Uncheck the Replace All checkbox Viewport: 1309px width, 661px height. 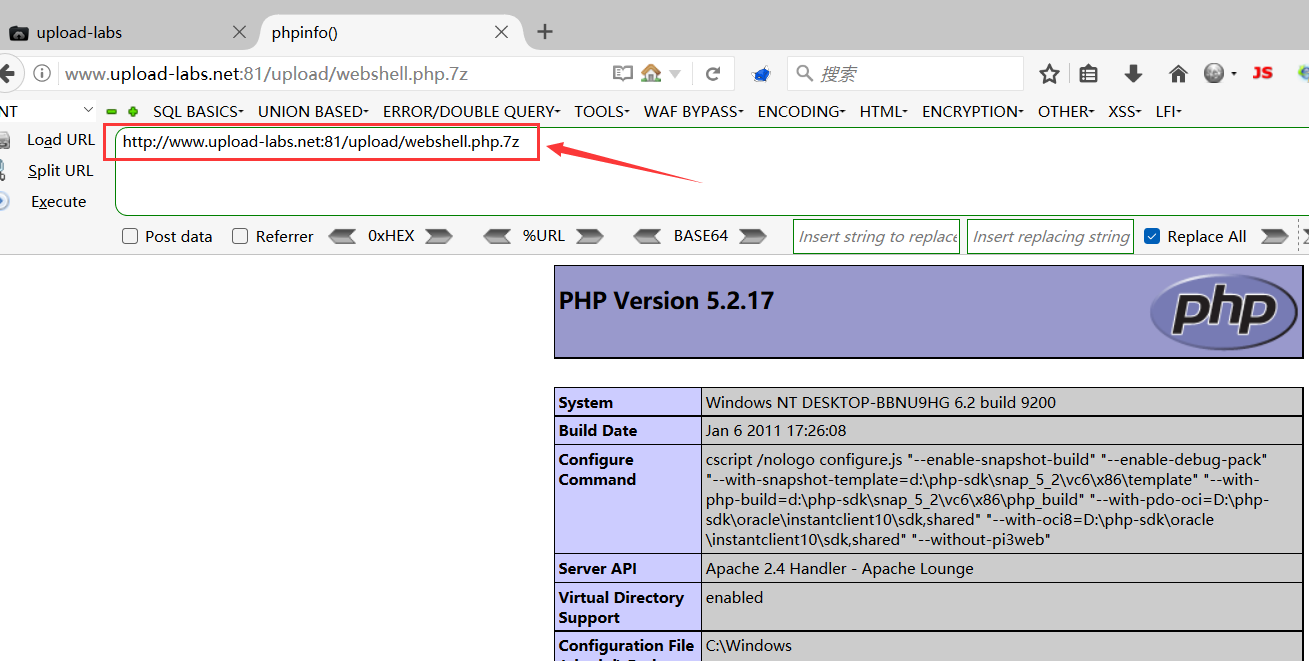pyautogui.click(x=1151, y=236)
